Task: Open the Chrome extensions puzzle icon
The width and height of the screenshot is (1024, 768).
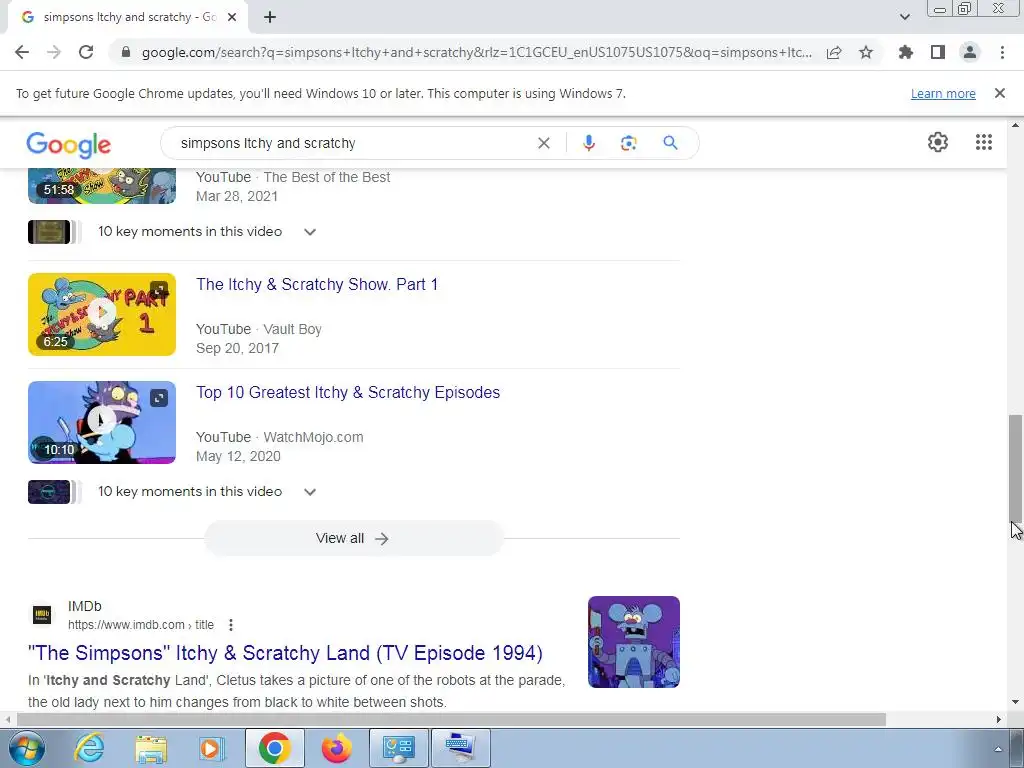Action: [x=906, y=52]
